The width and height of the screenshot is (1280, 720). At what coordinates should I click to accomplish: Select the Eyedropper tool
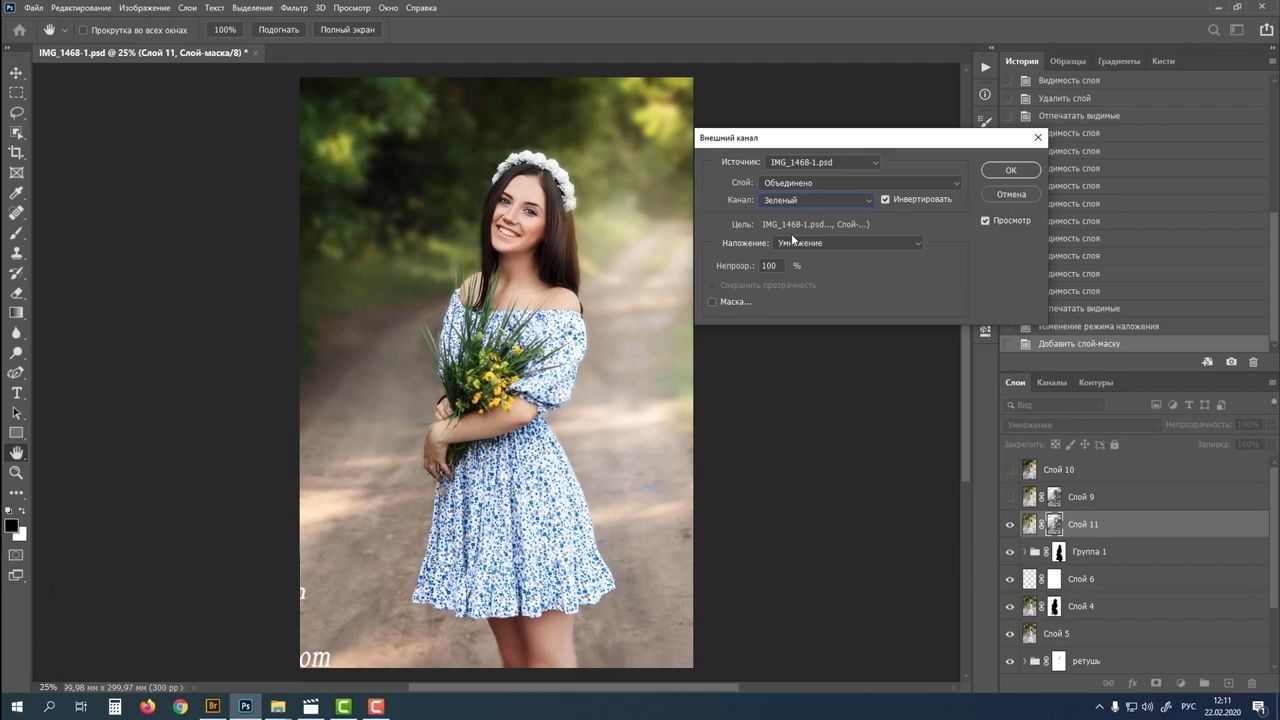click(x=16, y=193)
